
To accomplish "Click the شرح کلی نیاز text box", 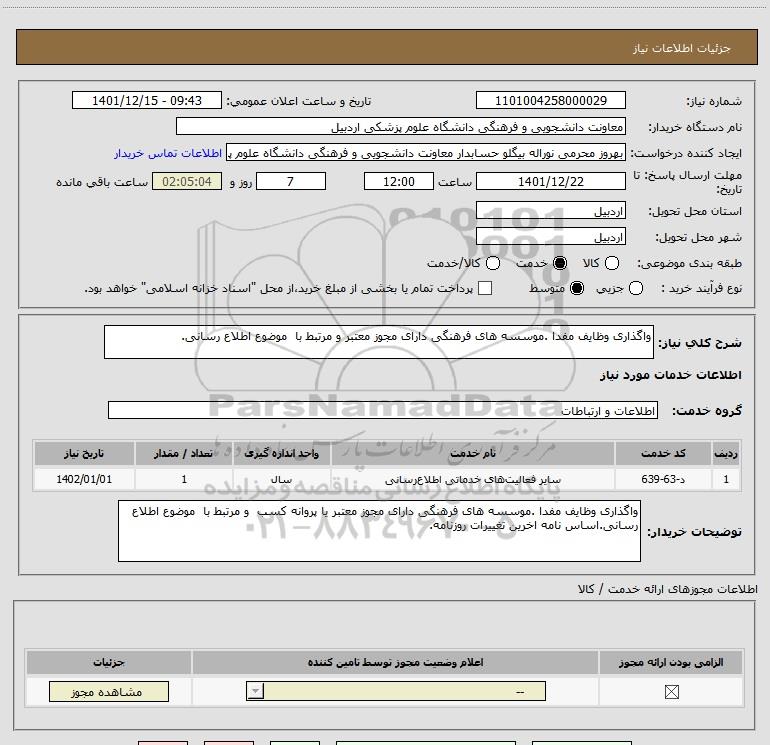I will point(379,342).
